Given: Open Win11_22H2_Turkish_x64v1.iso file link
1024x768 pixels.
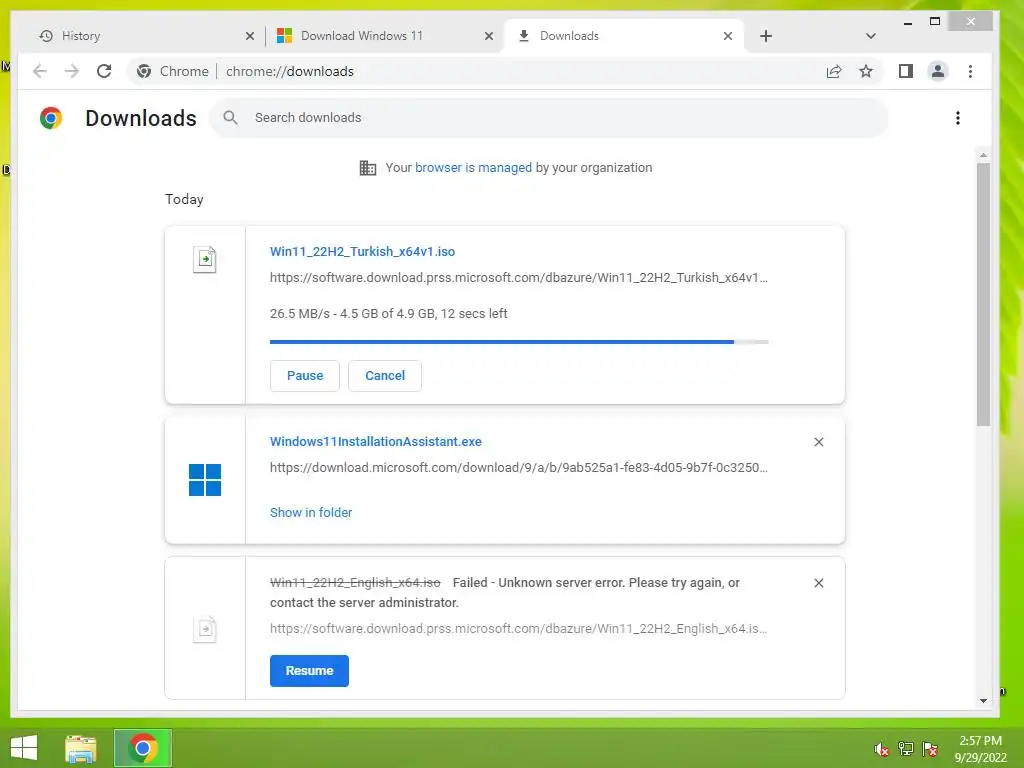Looking at the screenshot, I should (362, 251).
